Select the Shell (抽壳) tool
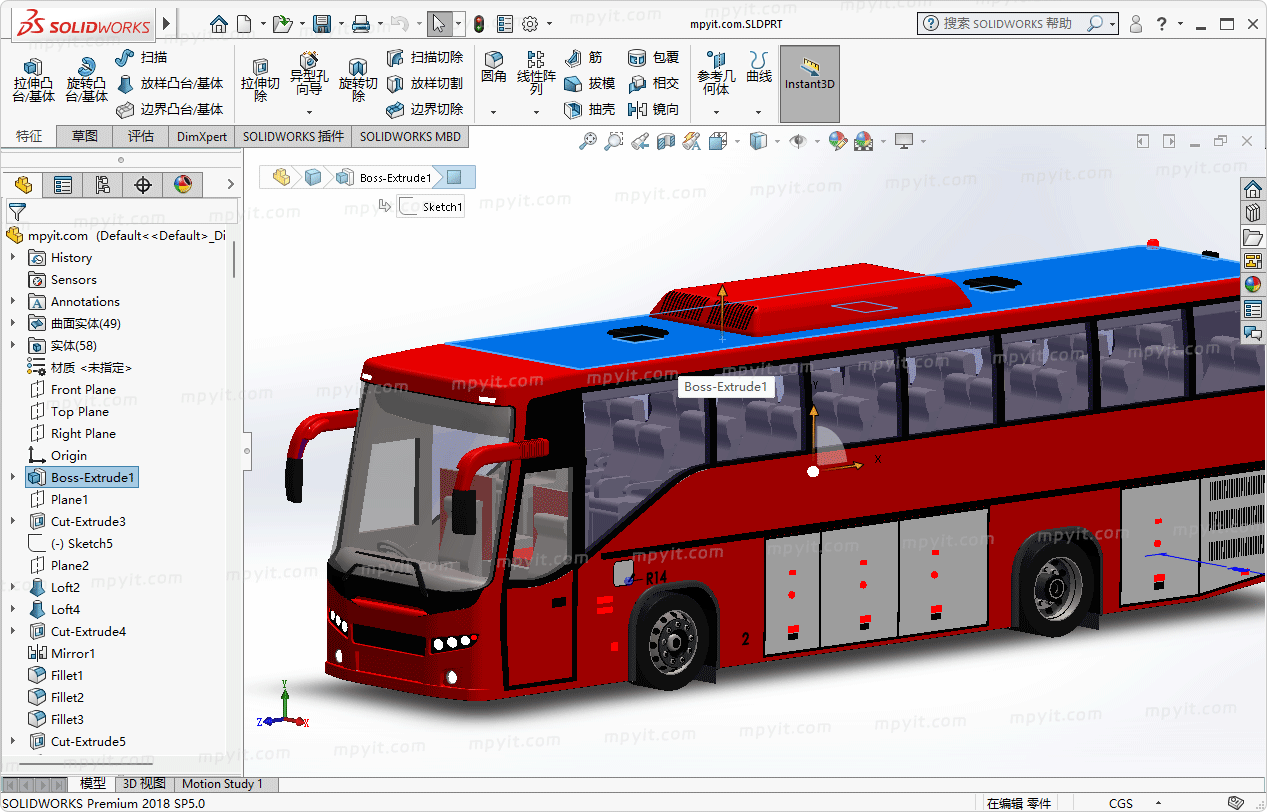The image size is (1267, 812). click(590, 110)
